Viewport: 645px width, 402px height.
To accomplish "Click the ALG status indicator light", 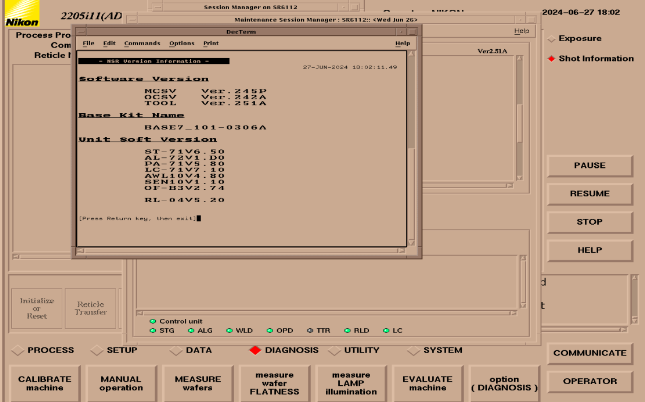I will point(191,330).
